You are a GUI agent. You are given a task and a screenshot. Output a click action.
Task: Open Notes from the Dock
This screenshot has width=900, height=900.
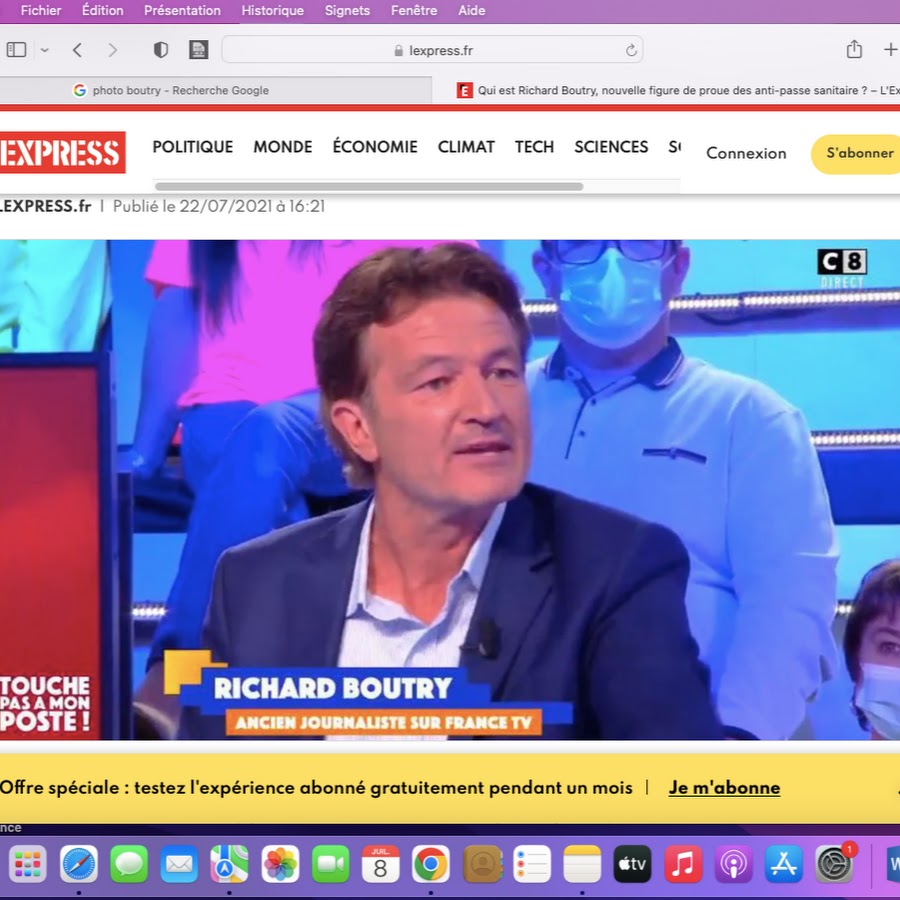coord(582,864)
